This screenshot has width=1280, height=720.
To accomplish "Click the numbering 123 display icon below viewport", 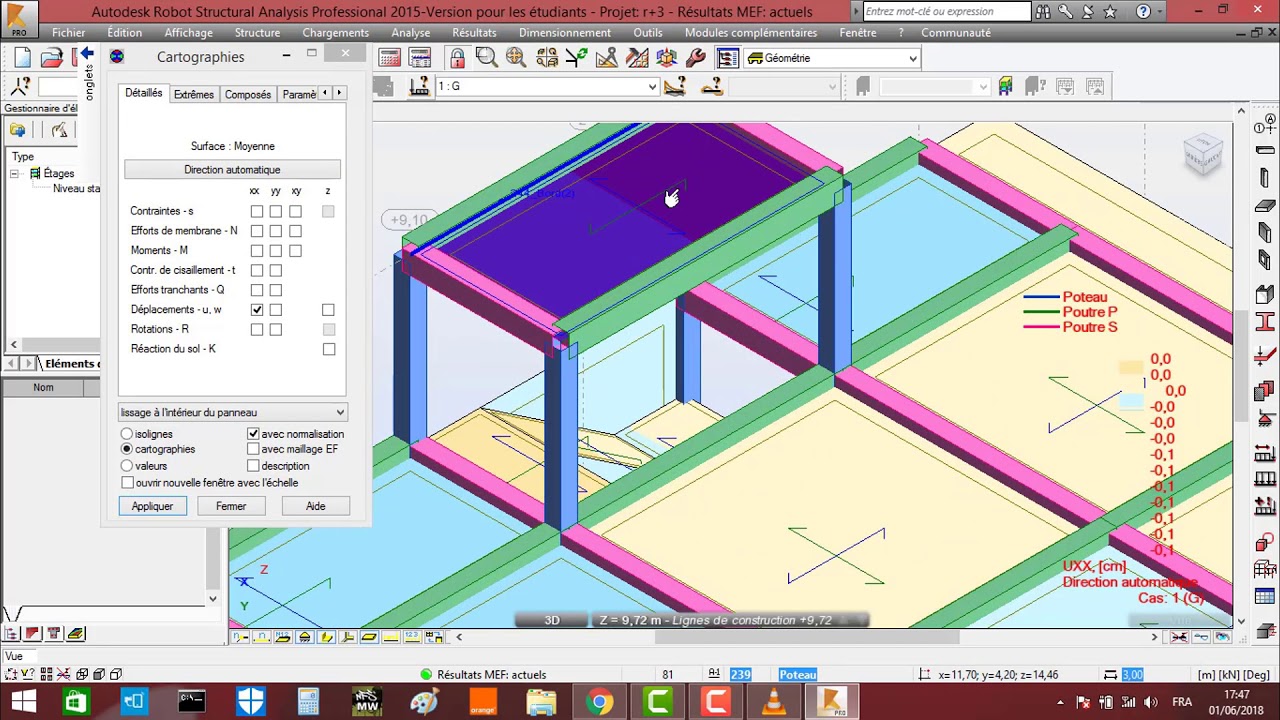I will coord(413,637).
